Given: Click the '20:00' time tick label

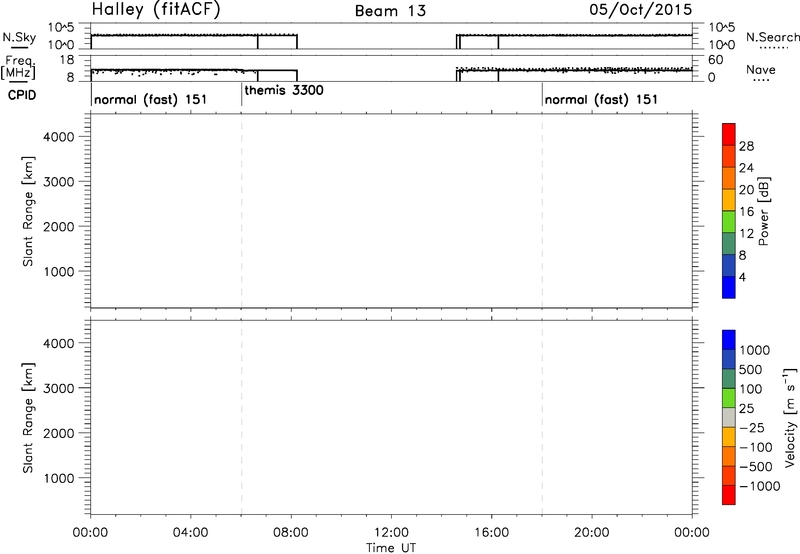Looking at the screenshot, I should click(591, 533).
